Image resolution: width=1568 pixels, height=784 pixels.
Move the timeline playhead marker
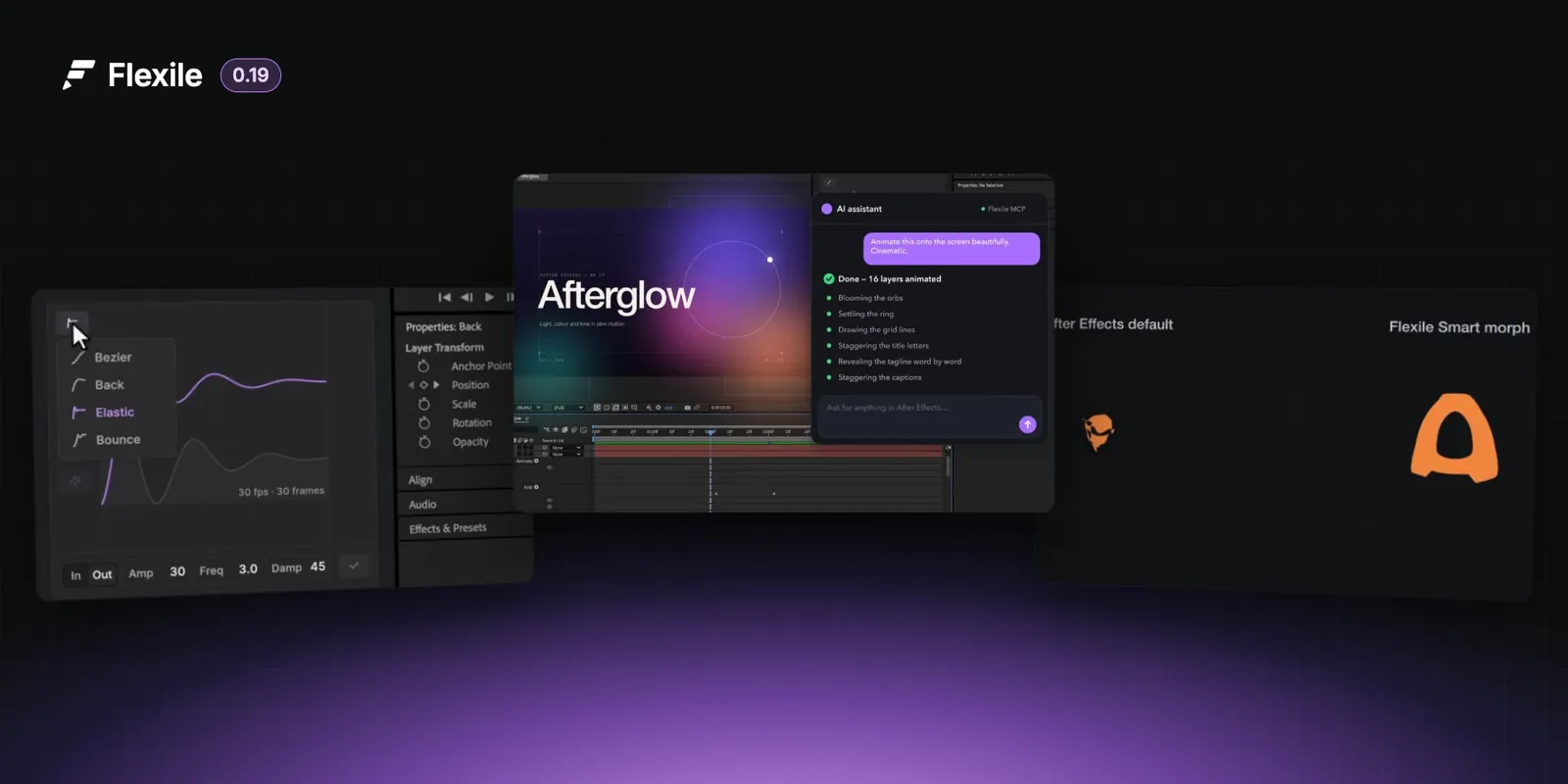point(710,431)
